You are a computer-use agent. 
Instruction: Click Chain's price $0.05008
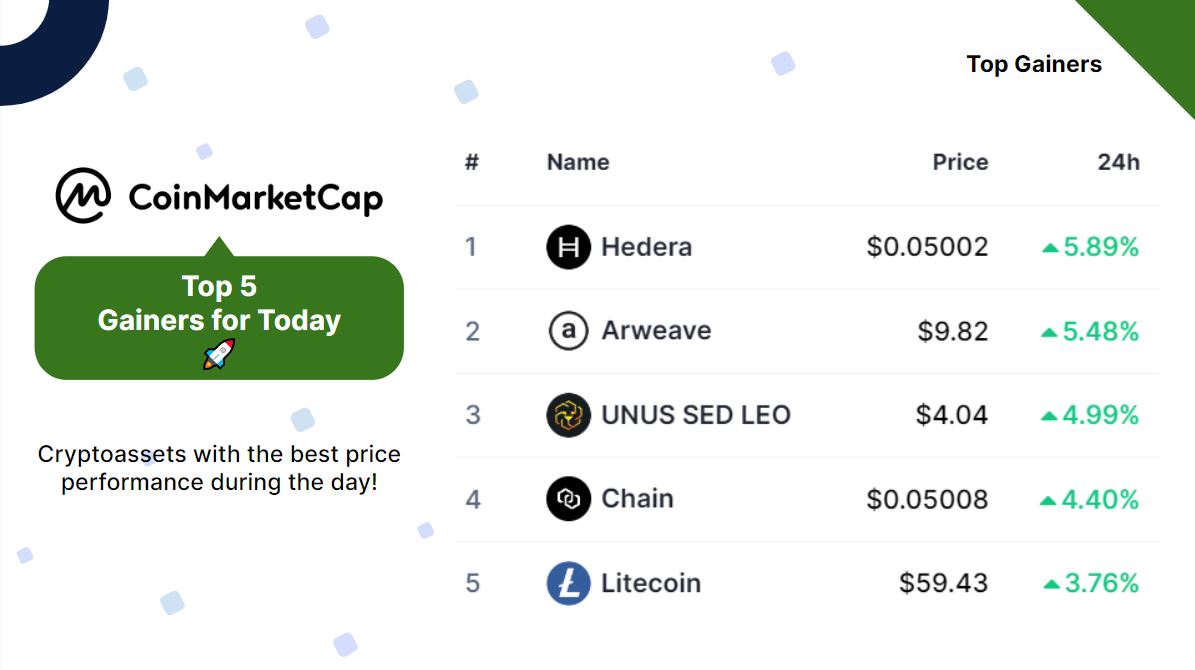coord(927,499)
